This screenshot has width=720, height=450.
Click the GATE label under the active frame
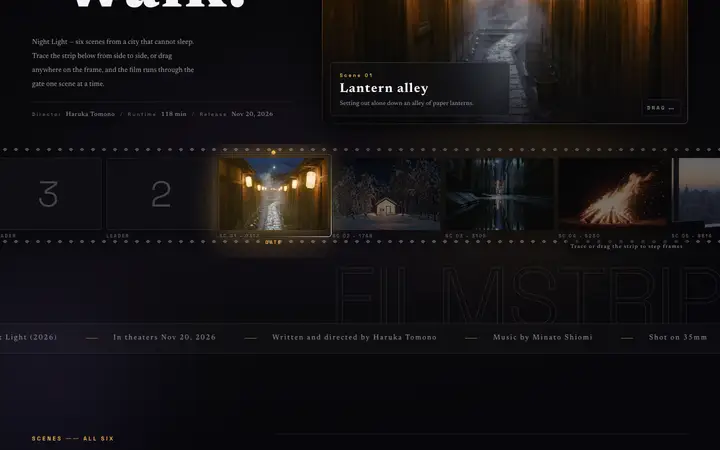pos(273,242)
